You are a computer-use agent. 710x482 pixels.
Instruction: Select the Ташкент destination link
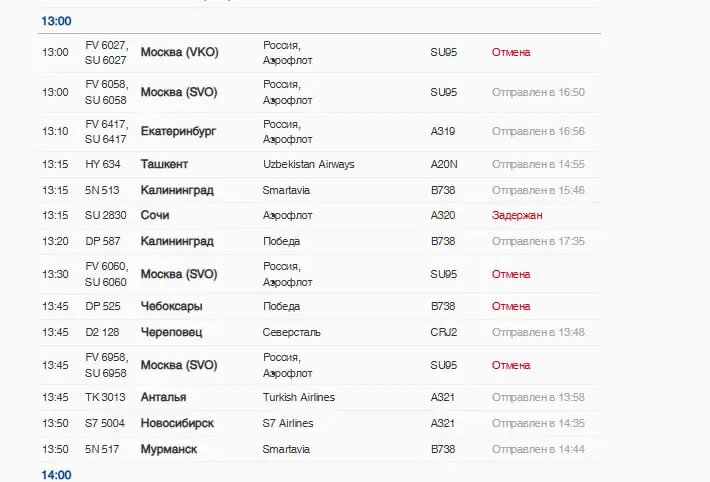click(164, 164)
